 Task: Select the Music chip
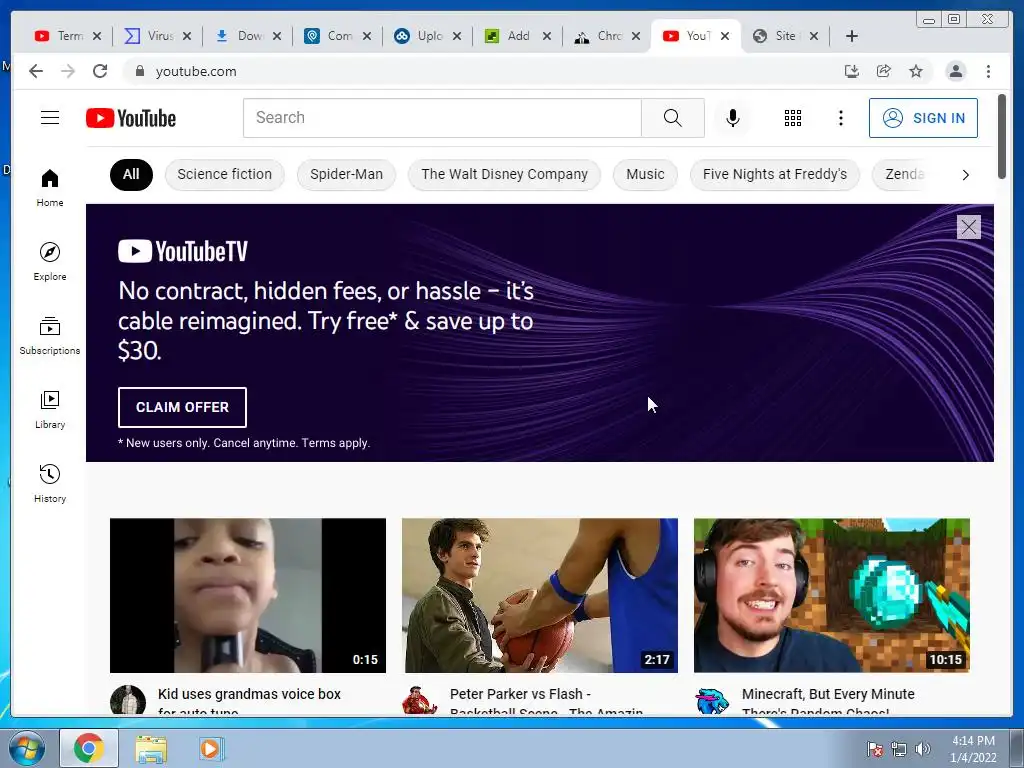click(x=645, y=174)
